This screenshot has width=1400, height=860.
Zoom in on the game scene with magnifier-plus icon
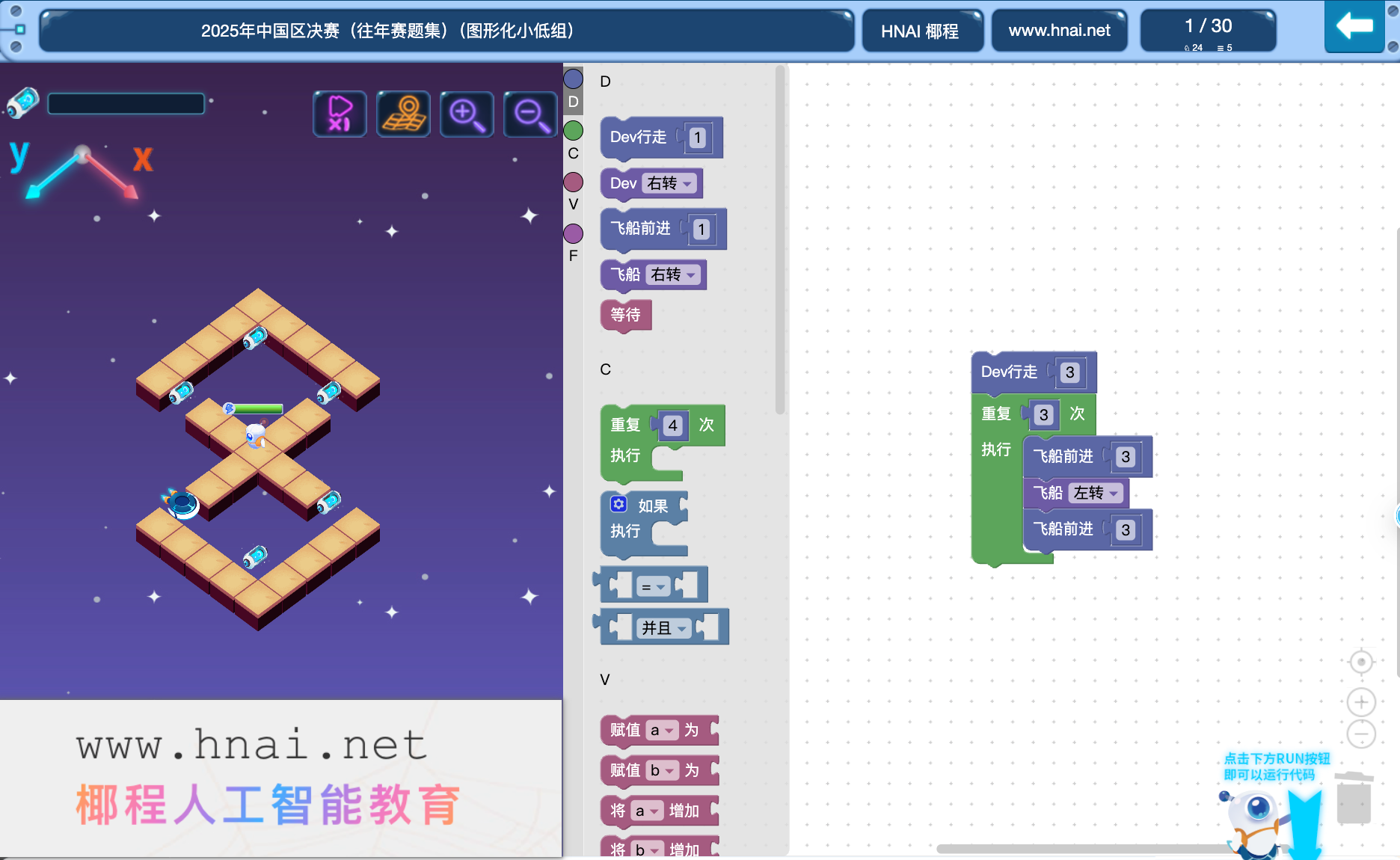(x=467, y=114)
